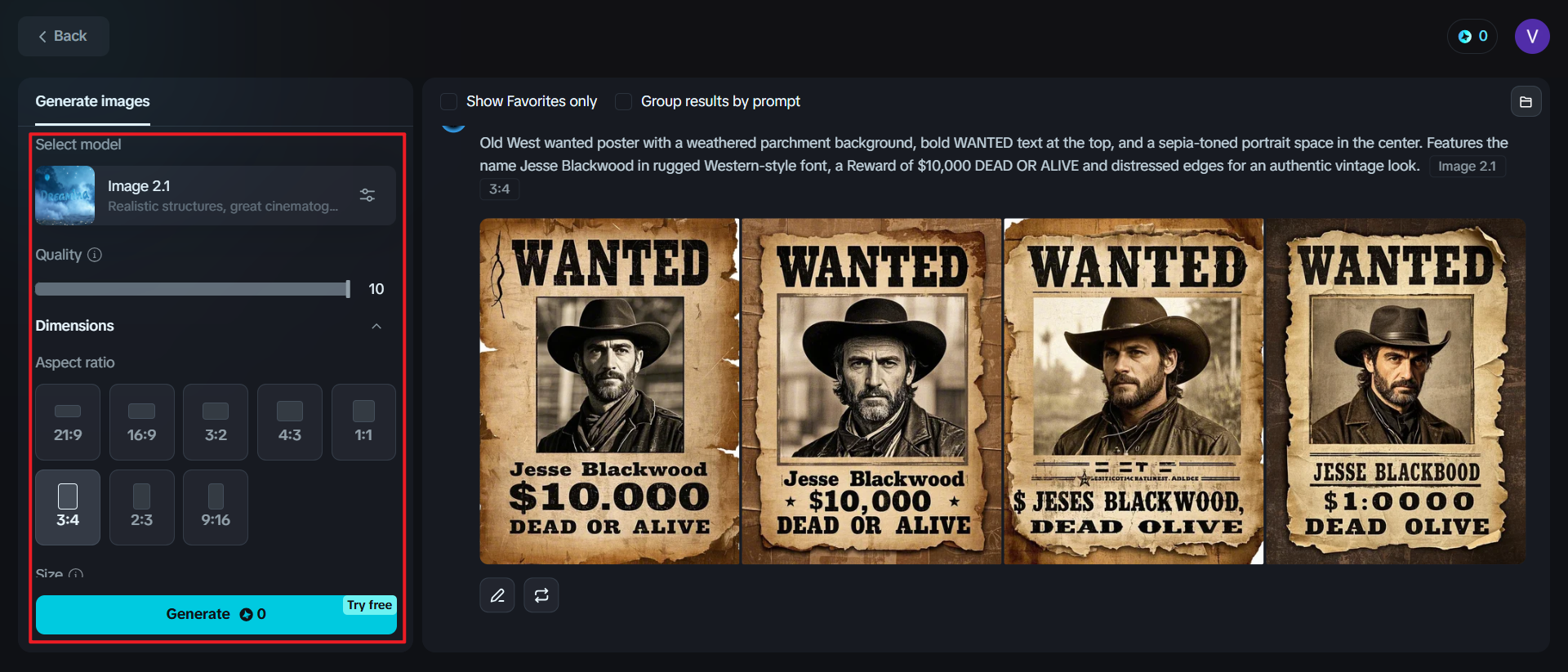Open the first Jesse Blackwood wanted poster
1568x672 pixels.
608,389
